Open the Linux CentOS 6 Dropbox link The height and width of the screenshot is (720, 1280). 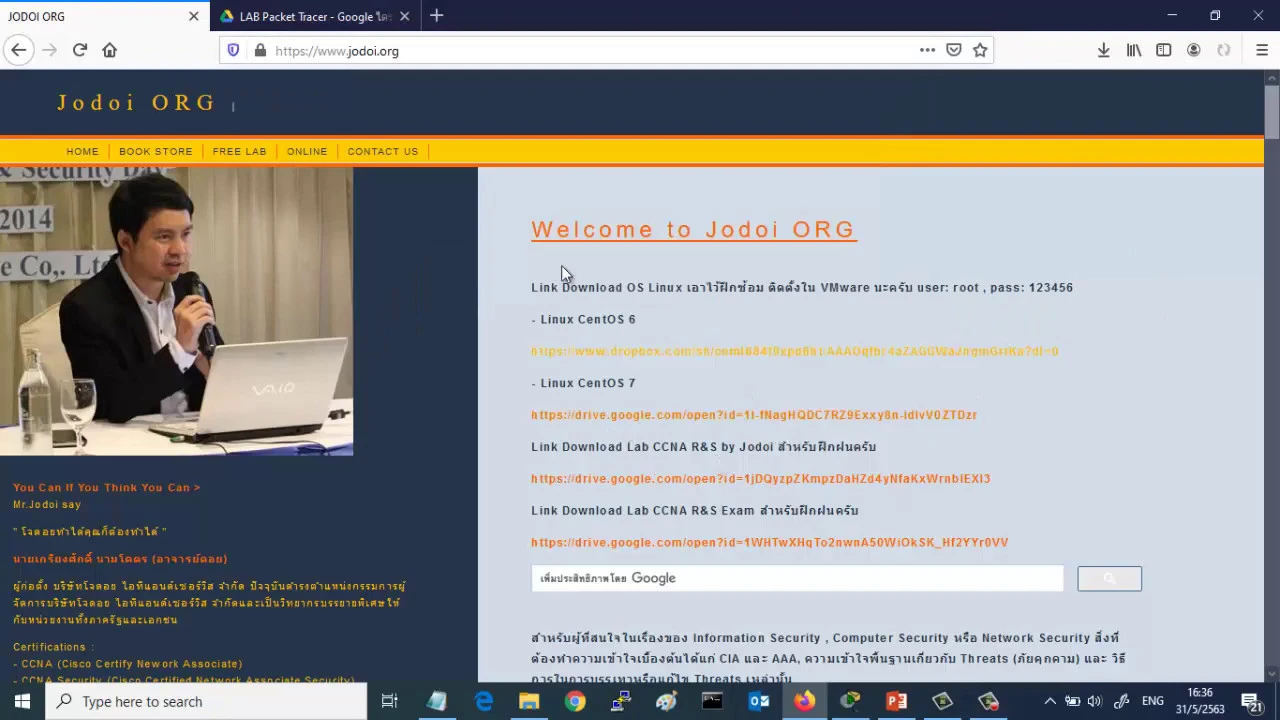pos(795,351)
